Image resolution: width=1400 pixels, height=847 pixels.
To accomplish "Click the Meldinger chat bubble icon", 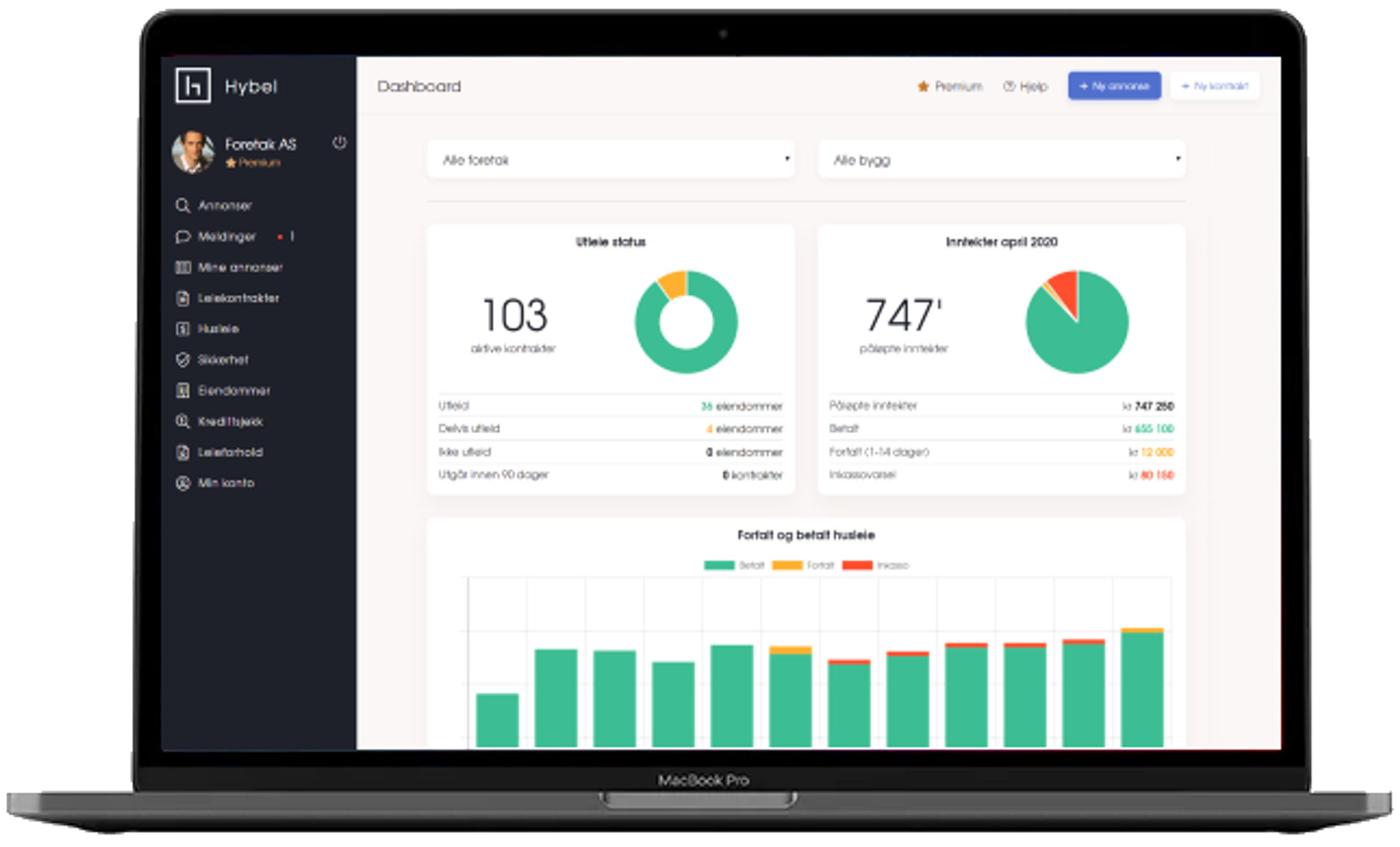I will [182, 236].
